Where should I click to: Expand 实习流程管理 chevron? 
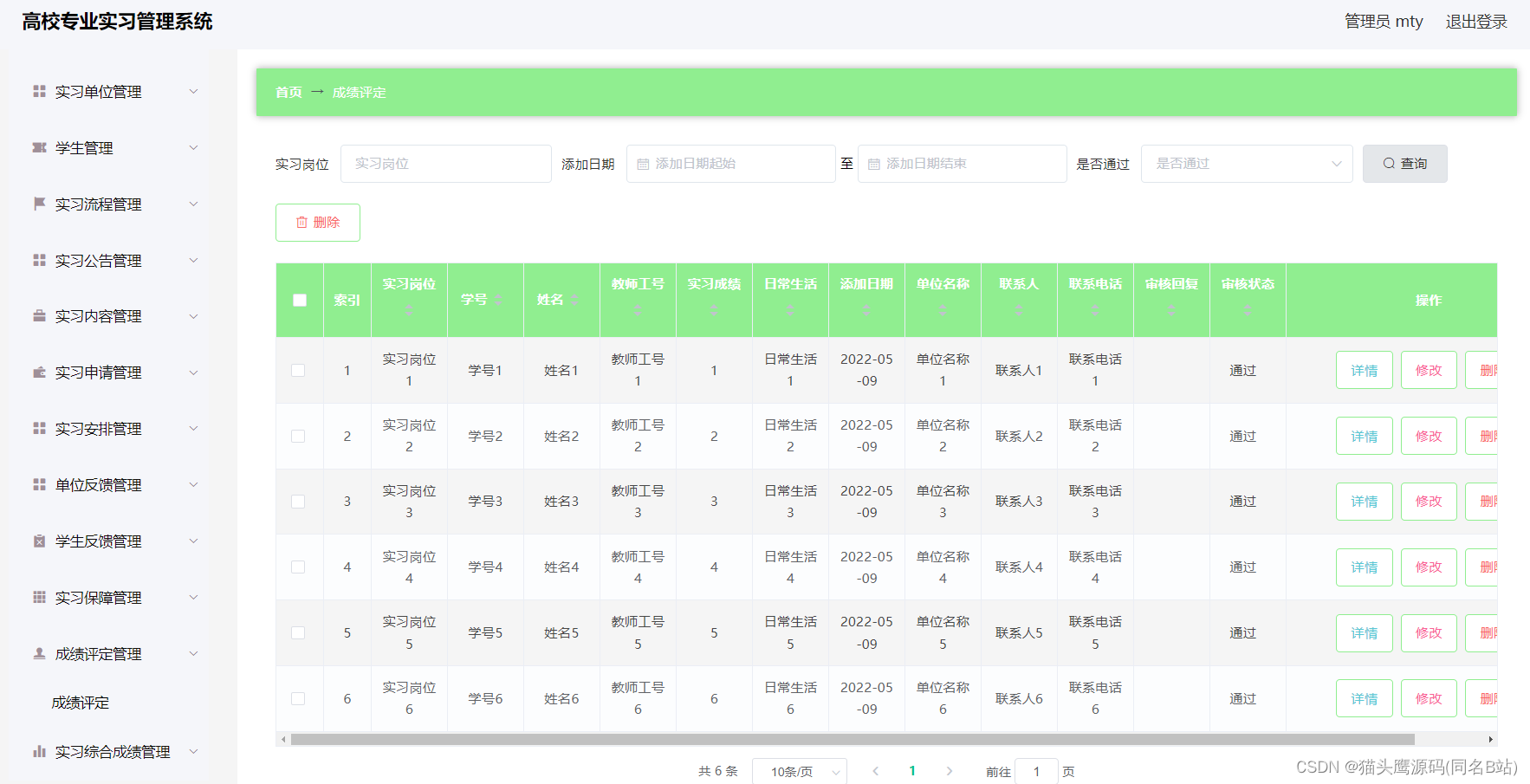[194, 204]
